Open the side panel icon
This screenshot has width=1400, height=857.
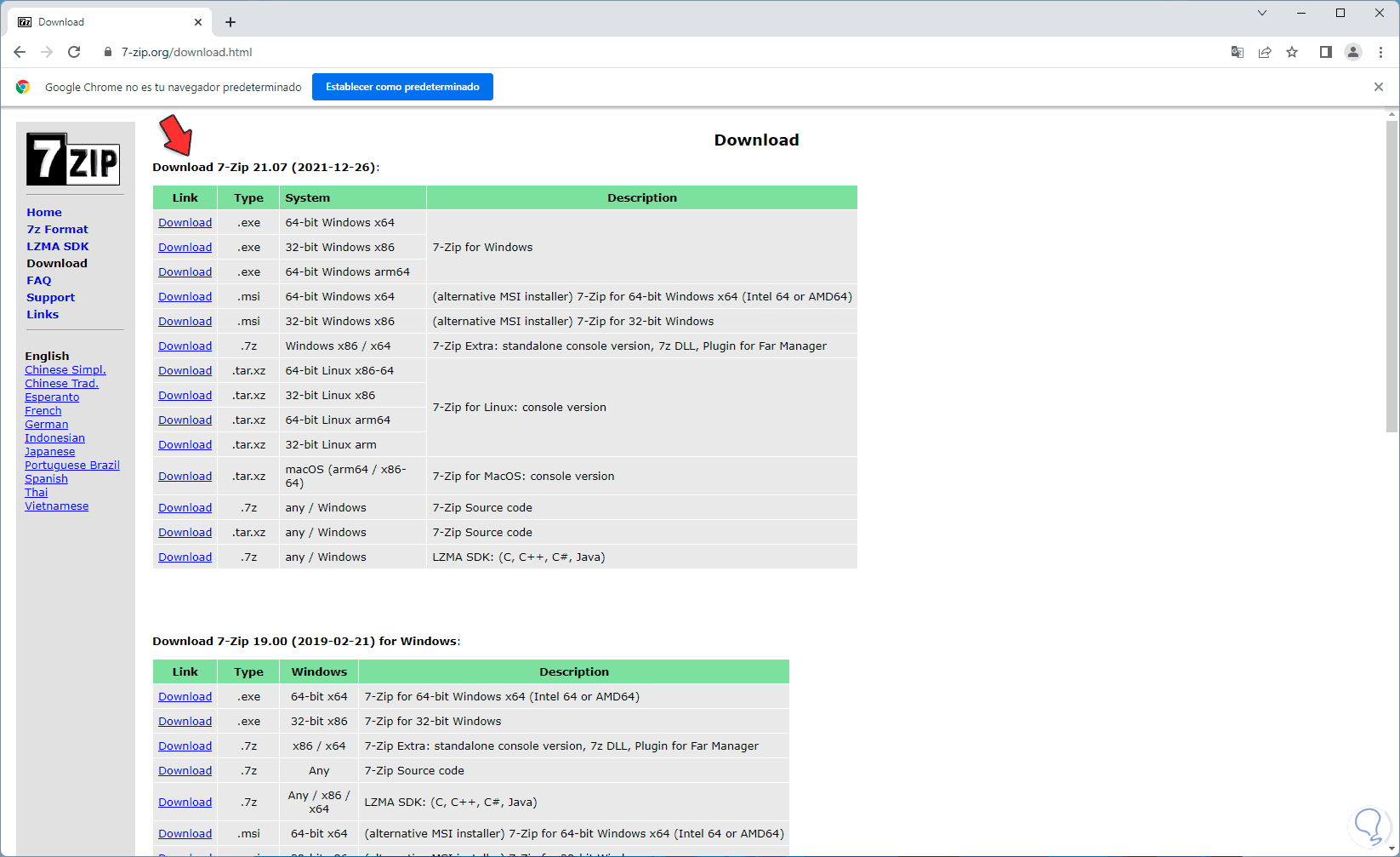1325,52
